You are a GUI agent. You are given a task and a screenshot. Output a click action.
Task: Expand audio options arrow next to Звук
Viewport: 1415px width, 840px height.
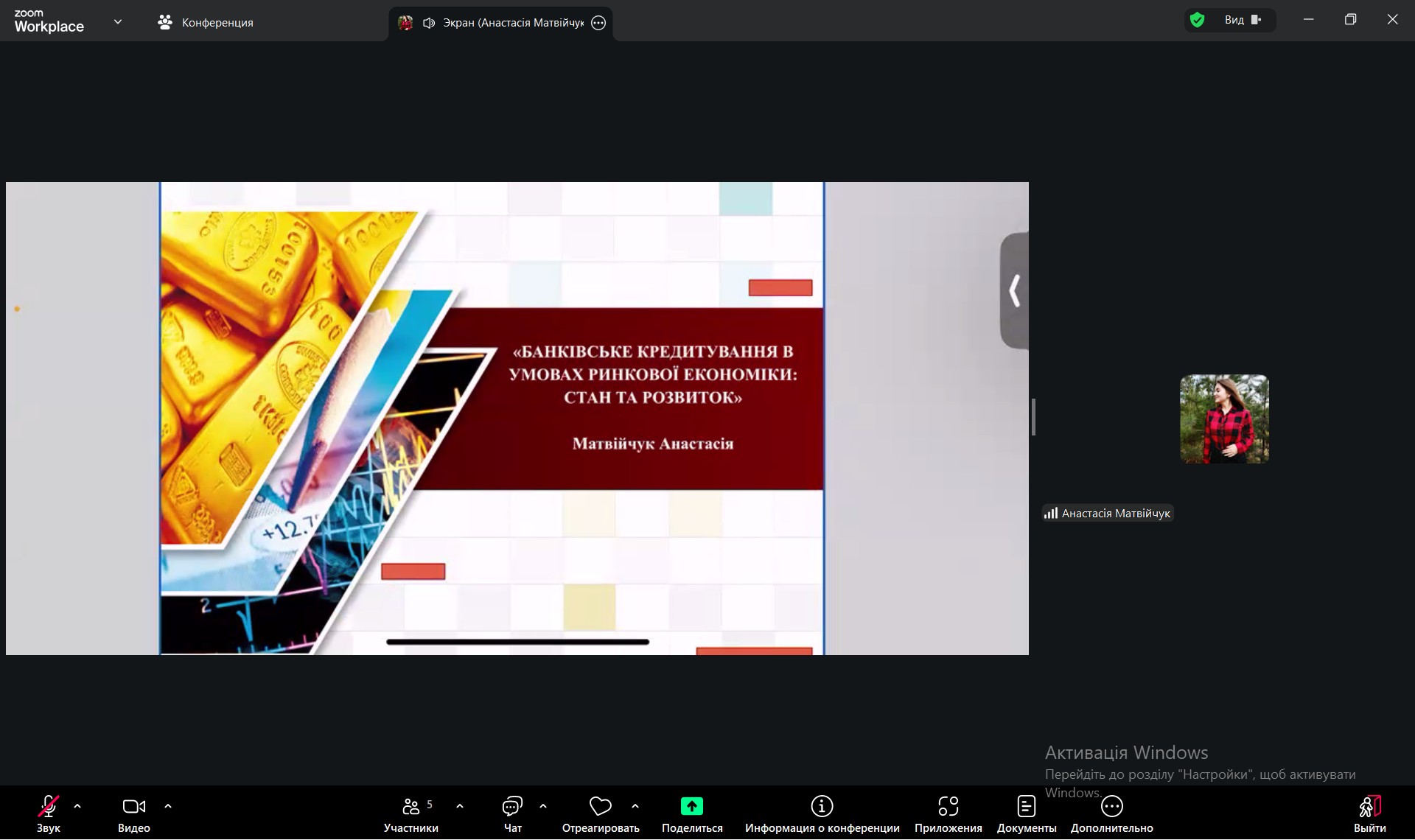pos(77,806)
